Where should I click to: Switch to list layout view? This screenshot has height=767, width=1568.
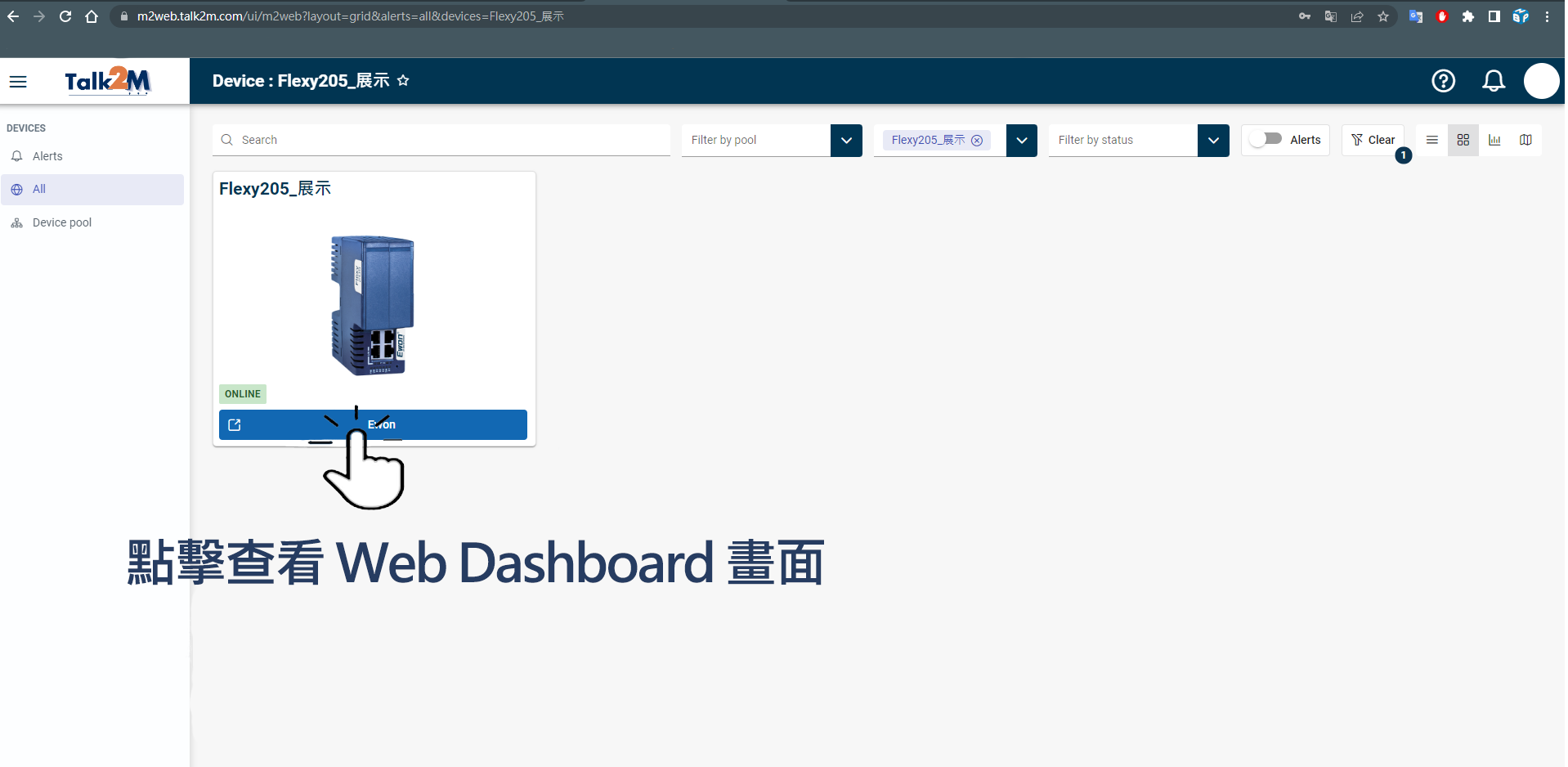(1432, 140)
